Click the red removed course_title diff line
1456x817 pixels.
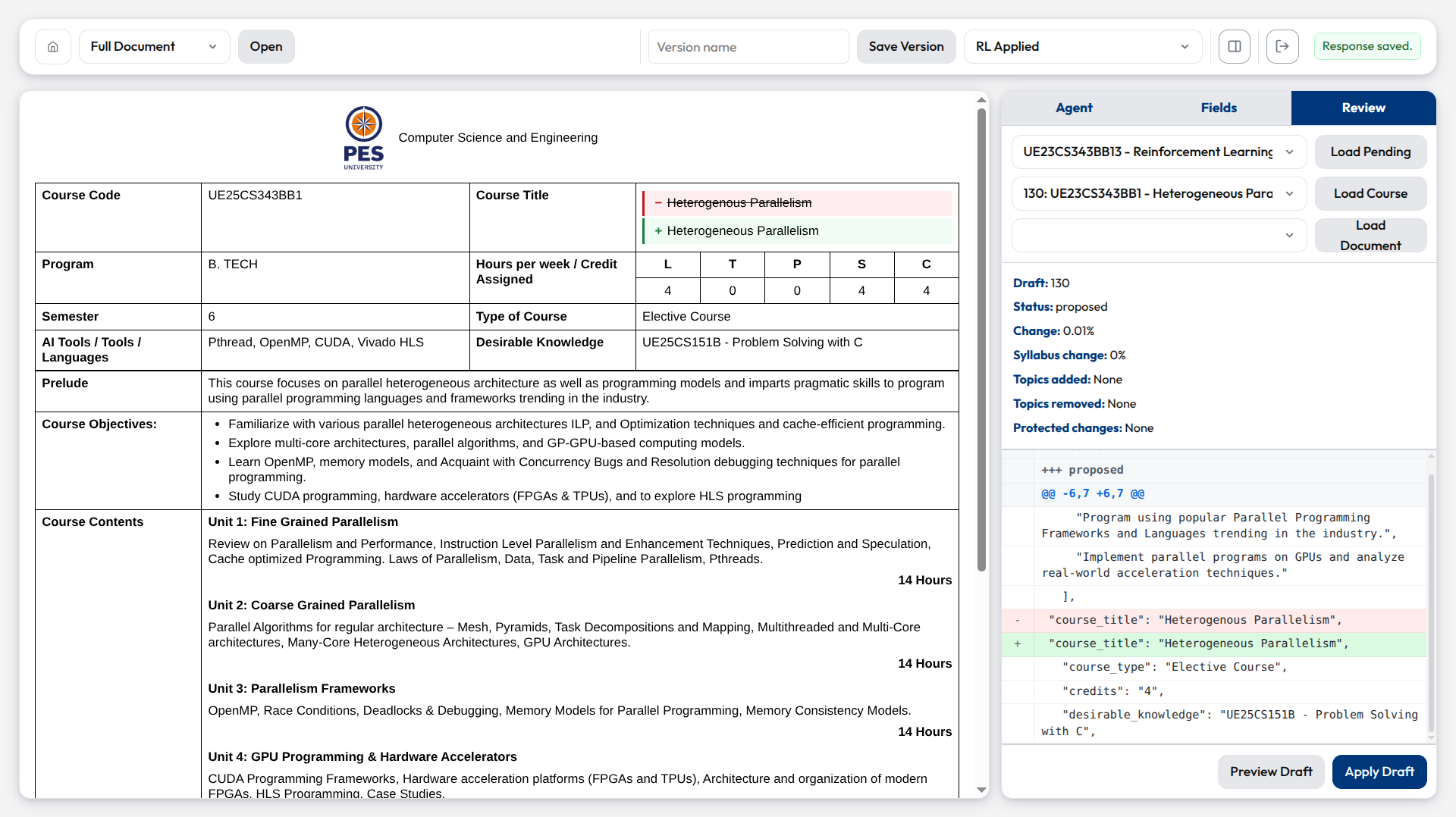tap(1214, 621)
